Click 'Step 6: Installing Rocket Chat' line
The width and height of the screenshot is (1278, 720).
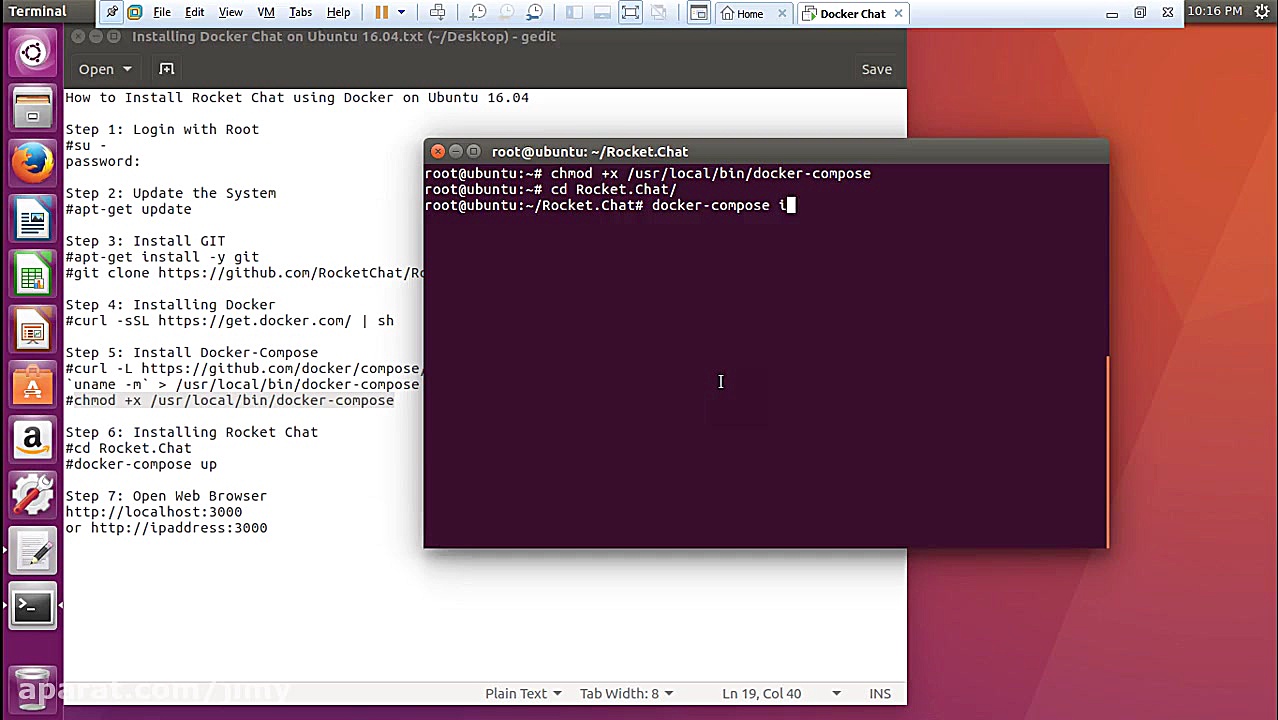pos(191,432)
